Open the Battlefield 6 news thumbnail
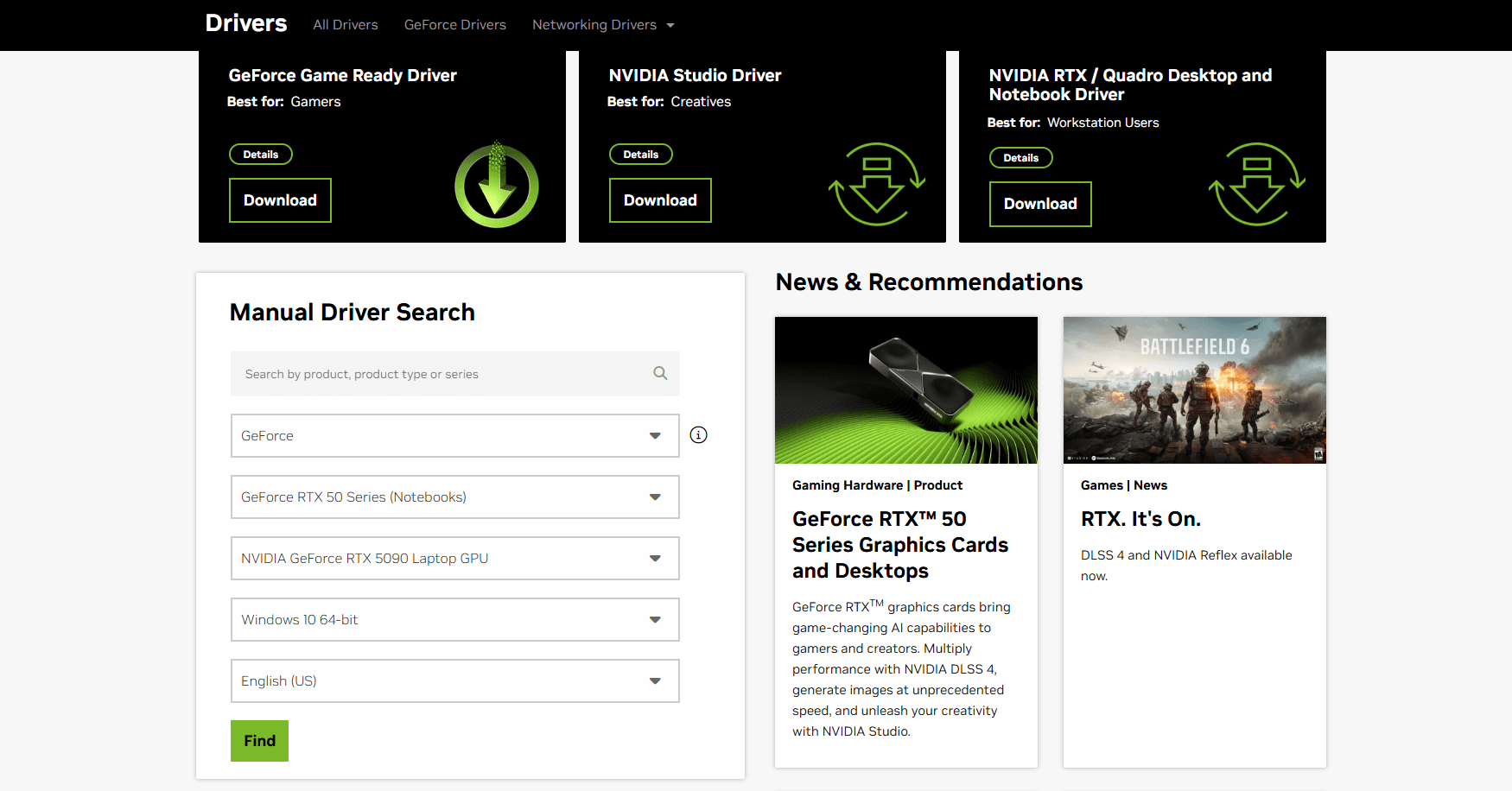The height and width of the screenshot is (791, 1512). [x=1195, y=390]
